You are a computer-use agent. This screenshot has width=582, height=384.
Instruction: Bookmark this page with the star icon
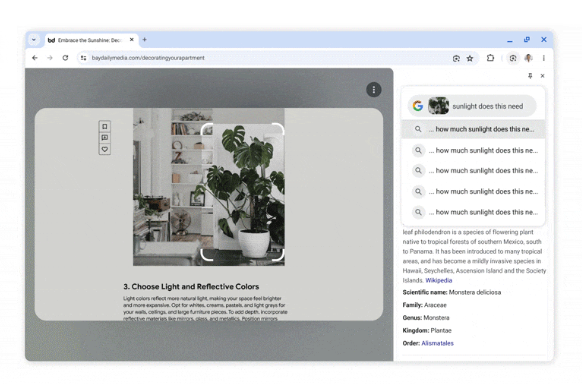click(x=470, y=58)
